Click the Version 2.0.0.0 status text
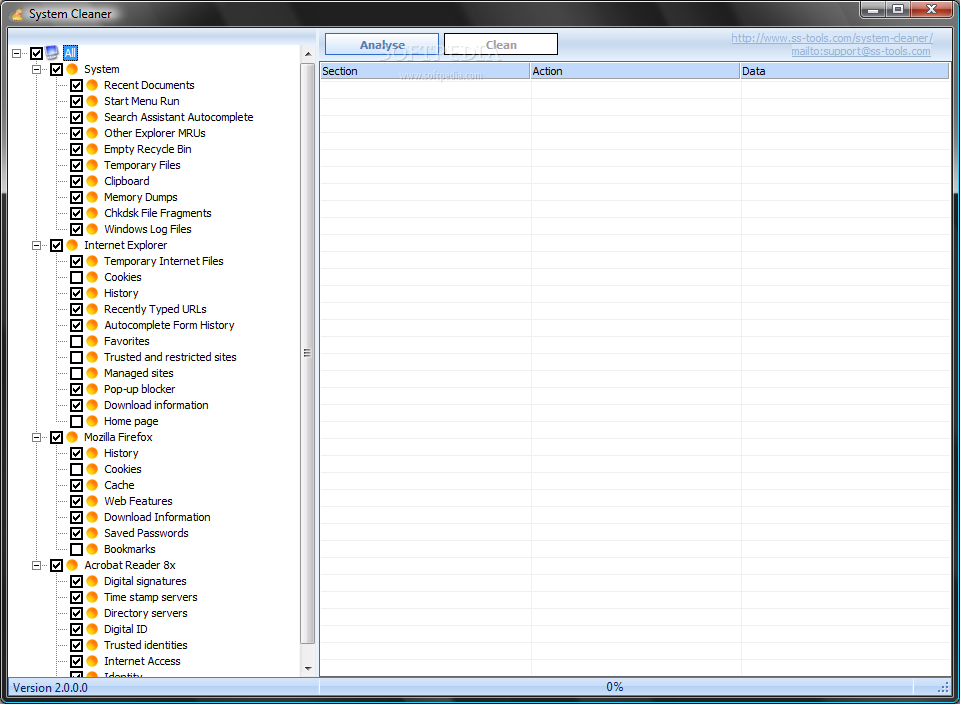The height and width of the screenshot is (704, 960). [x=50, y=687]
